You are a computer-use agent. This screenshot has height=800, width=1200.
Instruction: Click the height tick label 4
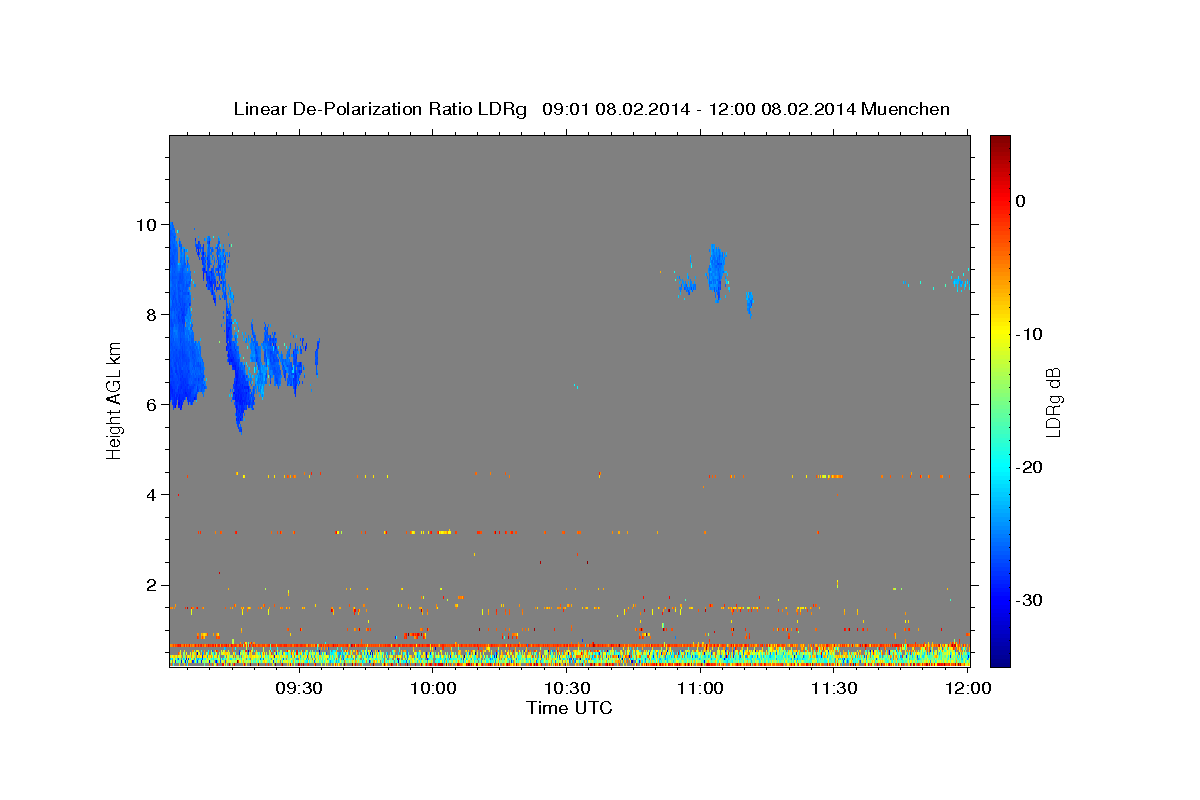pyautogui.click(x=152, y=494)
